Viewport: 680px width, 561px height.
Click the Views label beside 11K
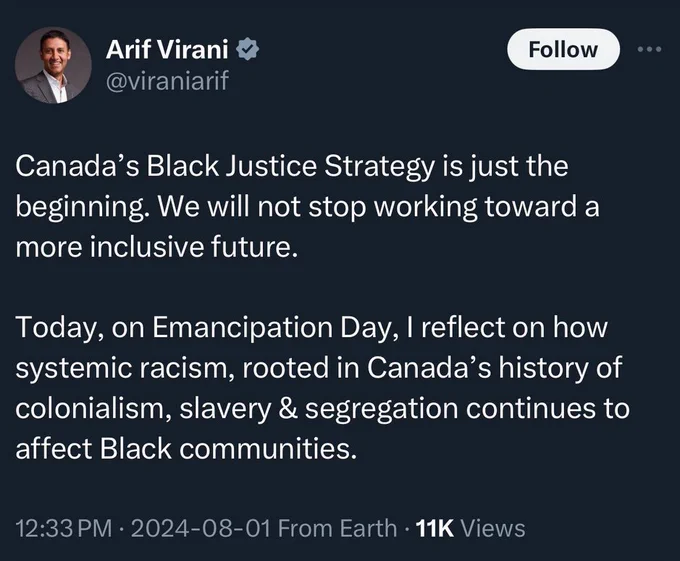[493, 528]
